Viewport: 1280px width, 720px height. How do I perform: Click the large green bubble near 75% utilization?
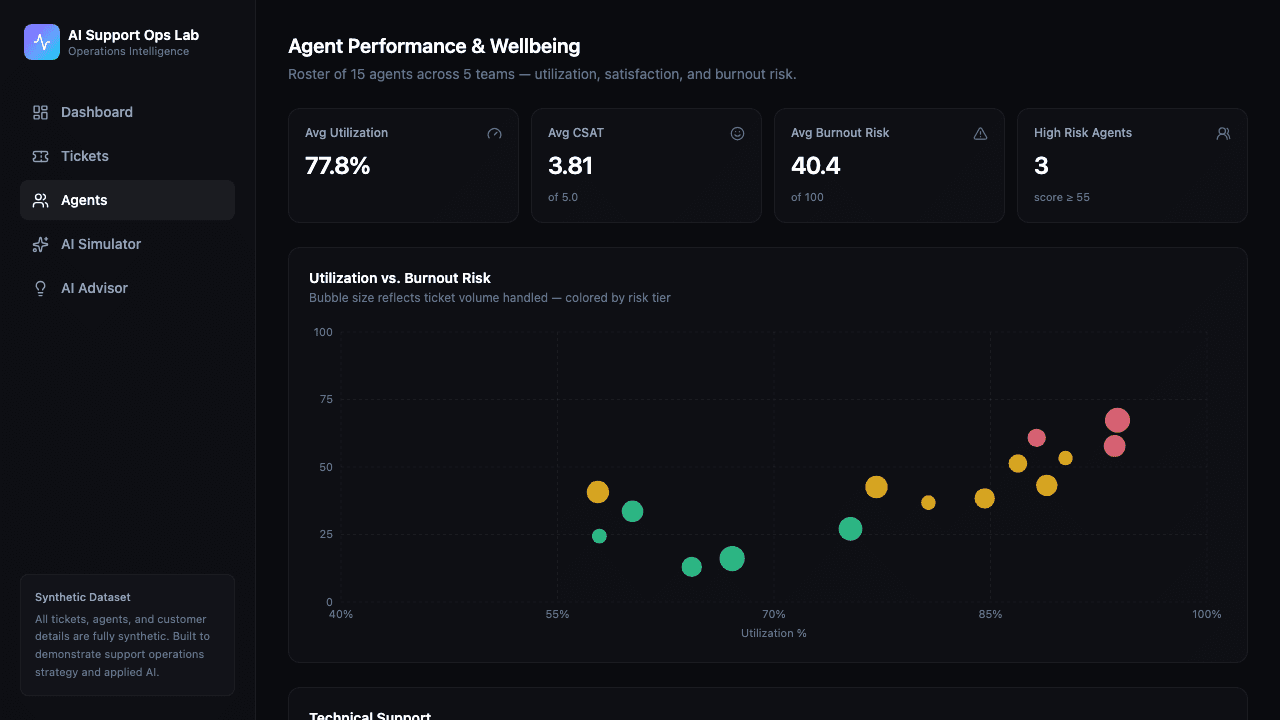850,529
